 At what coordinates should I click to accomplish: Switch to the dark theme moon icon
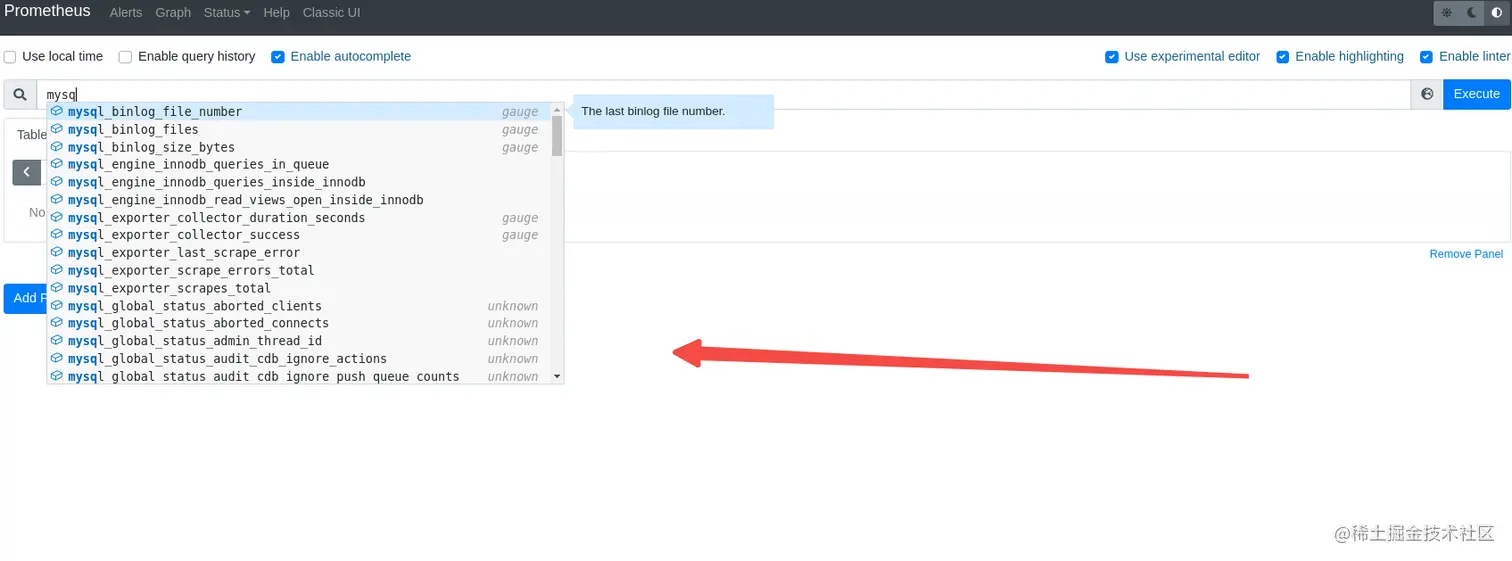pos(1472,13)
